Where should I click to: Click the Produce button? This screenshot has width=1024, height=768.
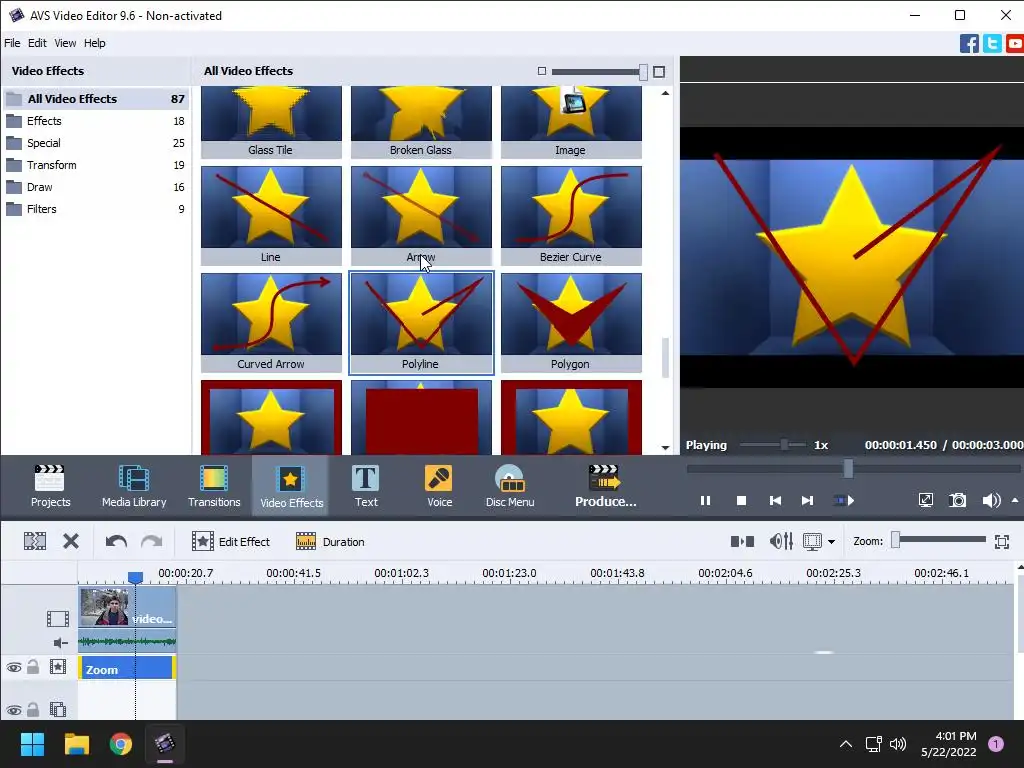tap(605, 486)
